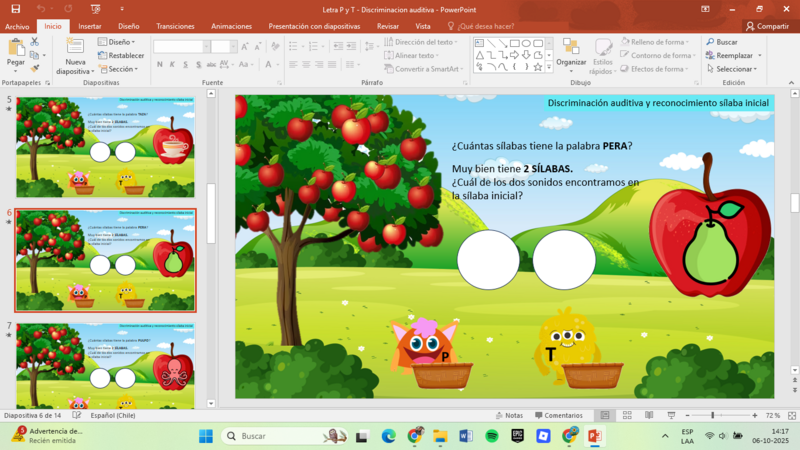
Task: Open the Notas pane
Action: (x=509, y=415)
